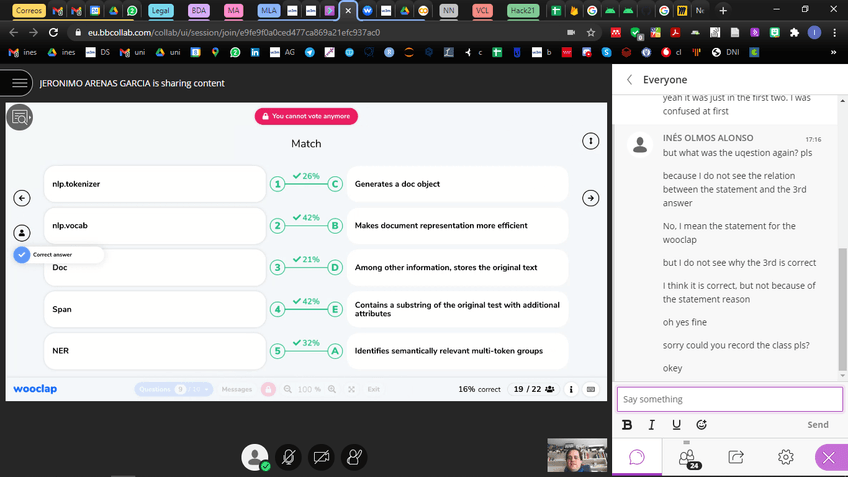Click answer circle letter B

tap(335, 226)
